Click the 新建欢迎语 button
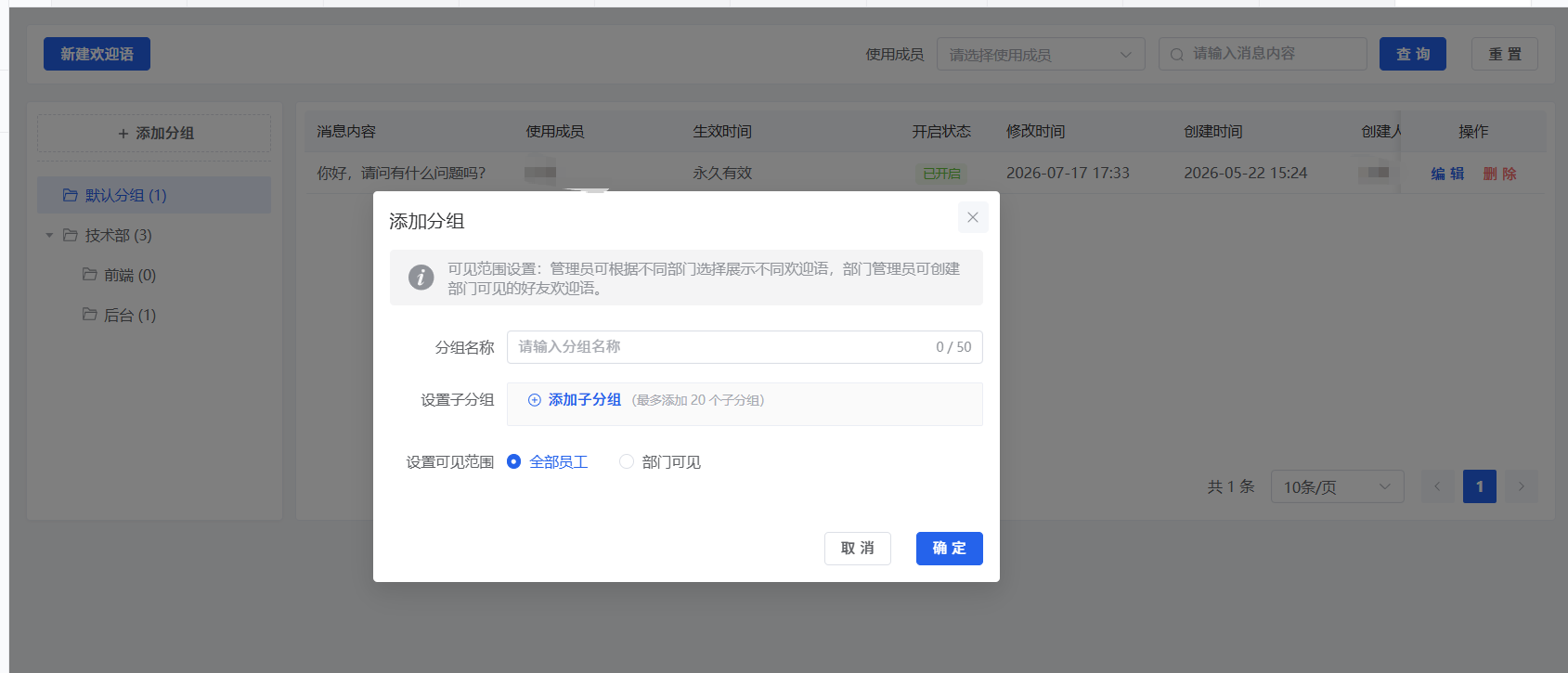1568x673 pixels. 97,54
